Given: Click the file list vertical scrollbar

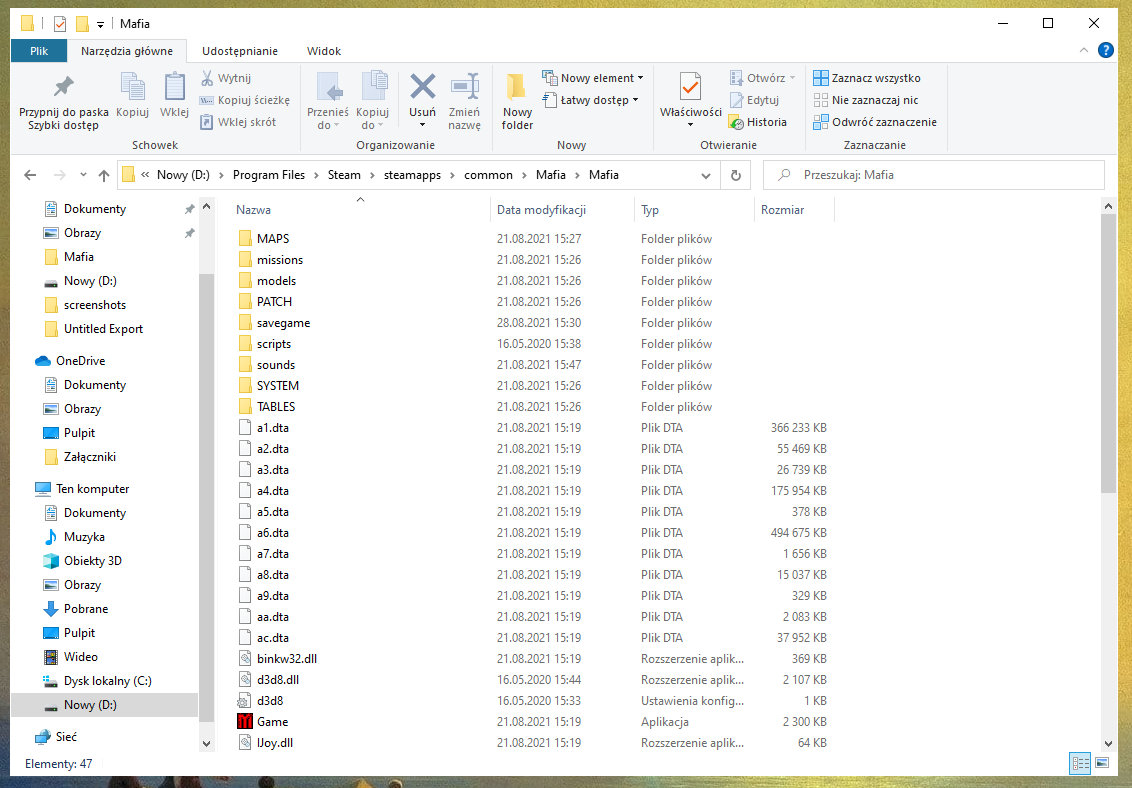Looking at the screenshot, I should tap(1108, 354).
